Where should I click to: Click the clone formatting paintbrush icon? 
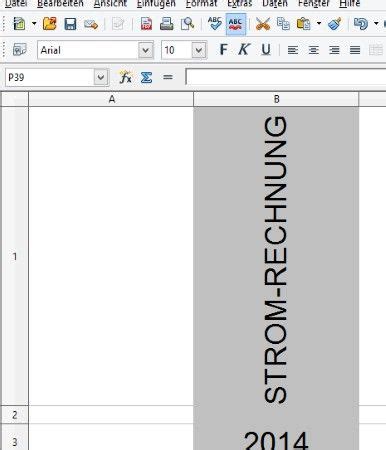[x=335, y=24]
